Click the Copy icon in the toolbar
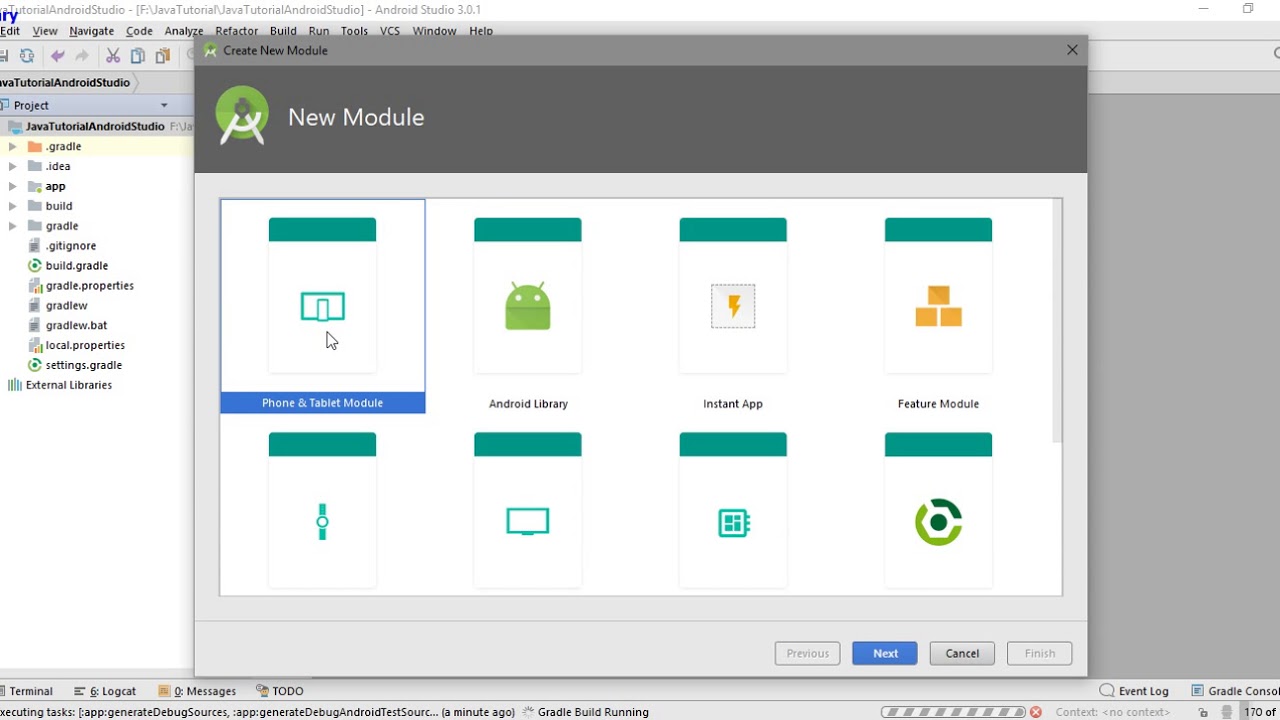 (x=138, y=56)
